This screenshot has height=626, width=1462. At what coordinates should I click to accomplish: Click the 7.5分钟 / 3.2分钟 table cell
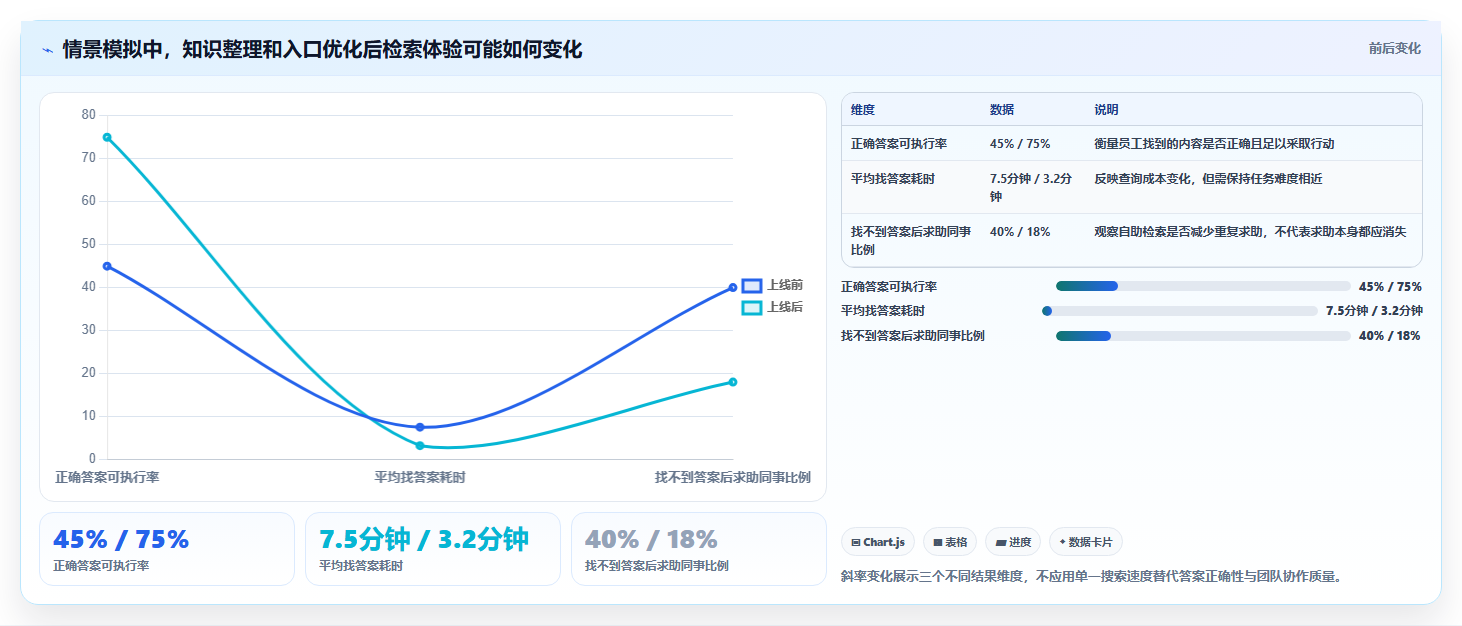pyautogui.click(x=1031, y=188)
